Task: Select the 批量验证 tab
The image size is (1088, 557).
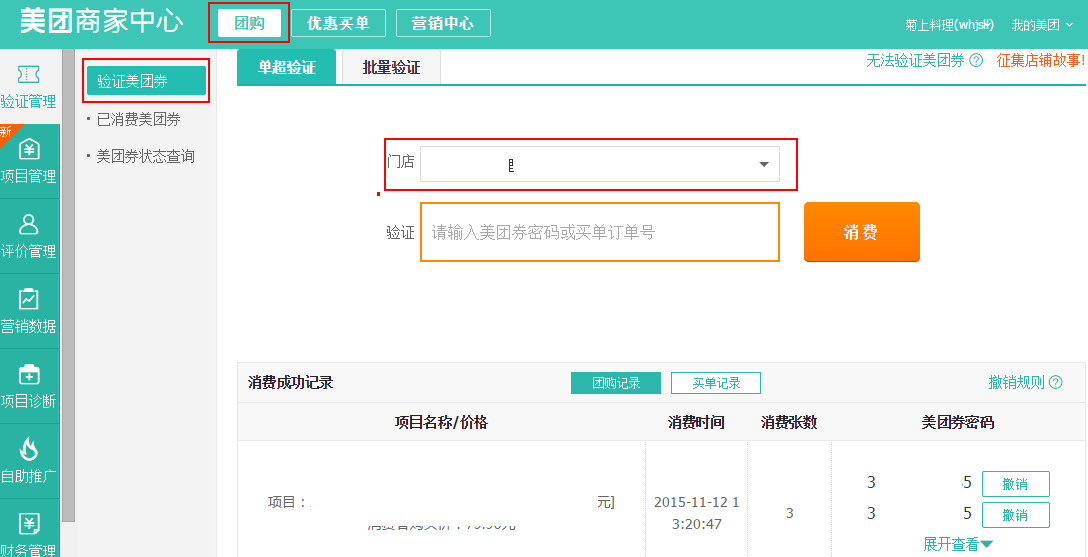Action: click(x=391, y=67)
